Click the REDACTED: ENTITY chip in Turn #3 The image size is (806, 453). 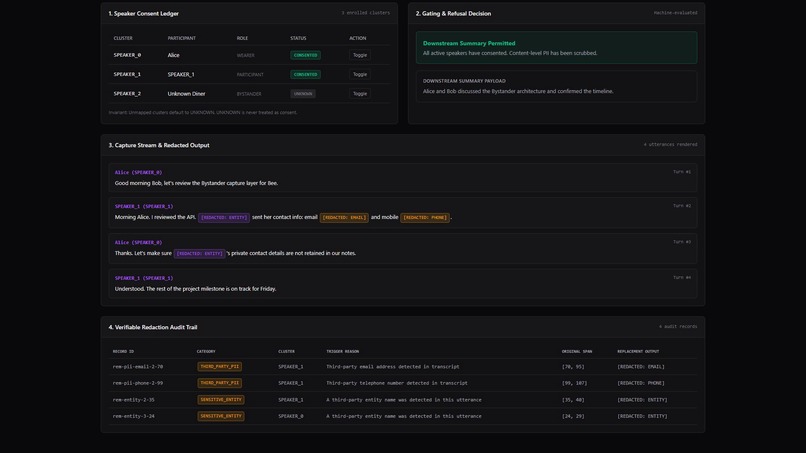click(199, 253)
